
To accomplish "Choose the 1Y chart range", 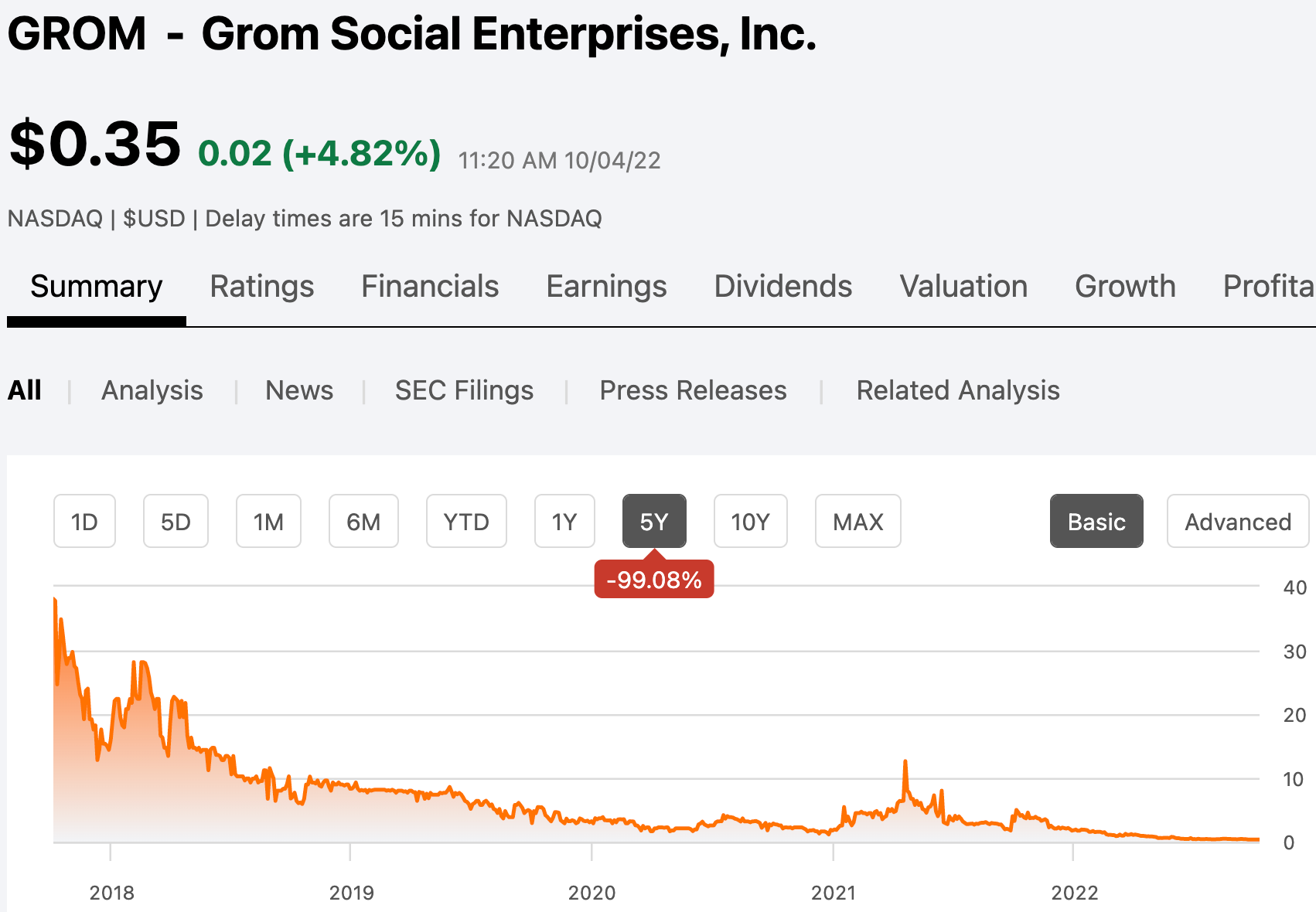I will [x=564, y=522].
